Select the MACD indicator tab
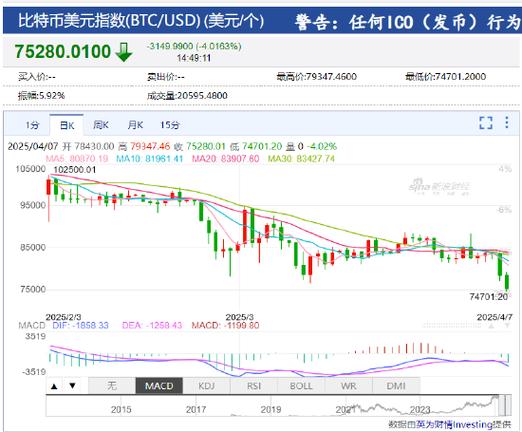The height and width of the screenshot is (432, 522). pyautogui.click(x=159, y=386)
